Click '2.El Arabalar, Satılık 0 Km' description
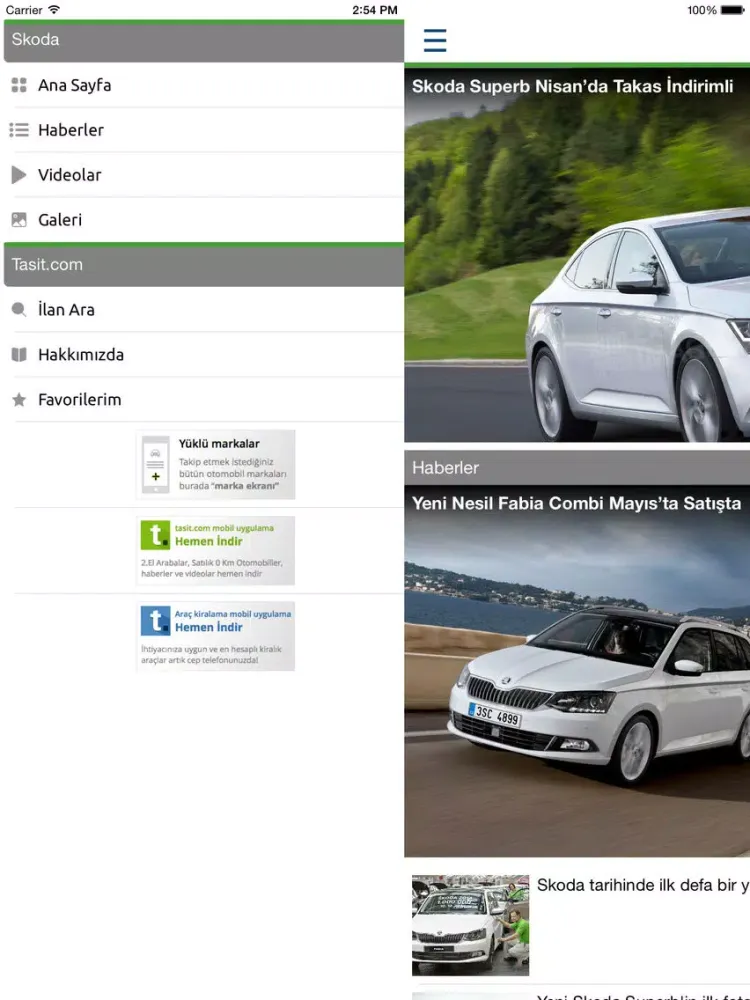 tap(211, 568)
